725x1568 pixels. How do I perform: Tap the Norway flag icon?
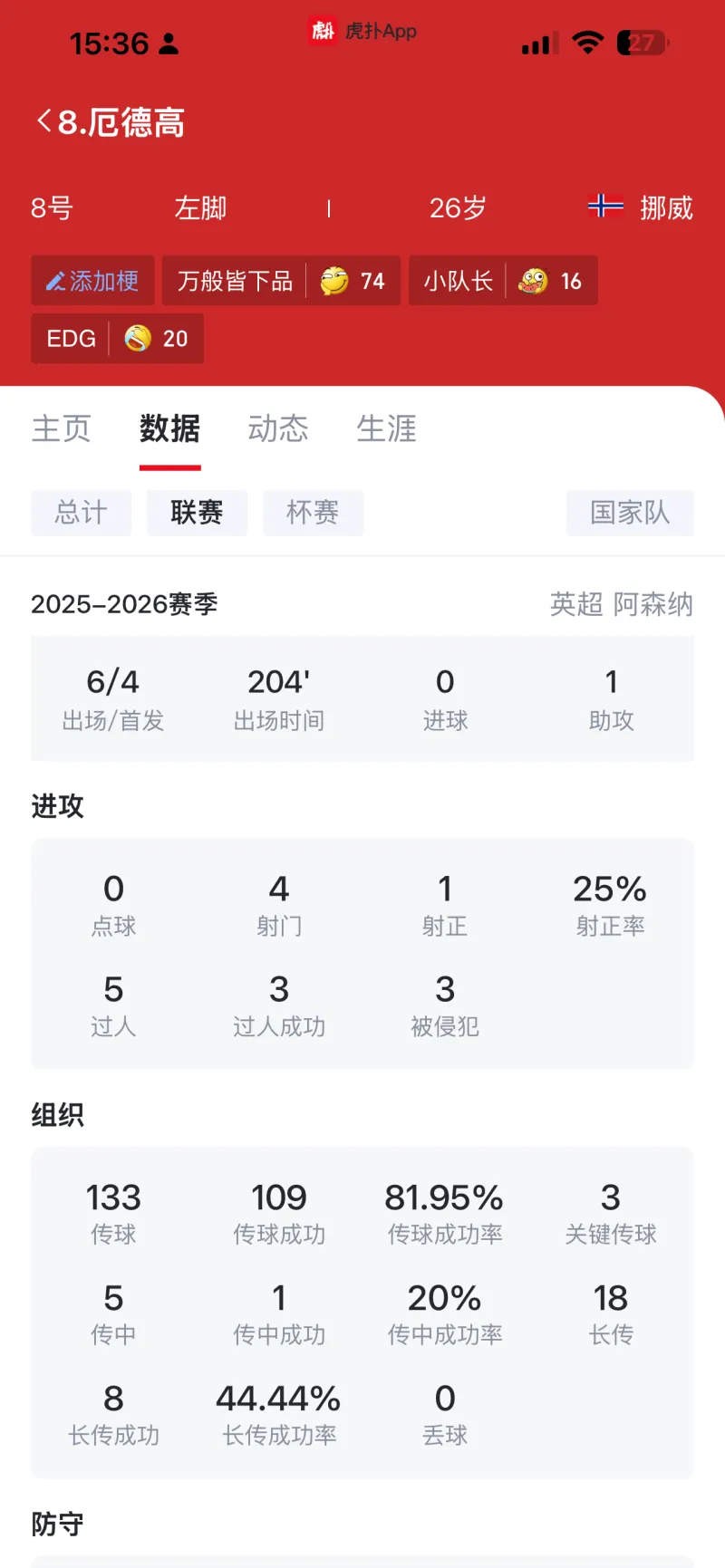(605, 207)
